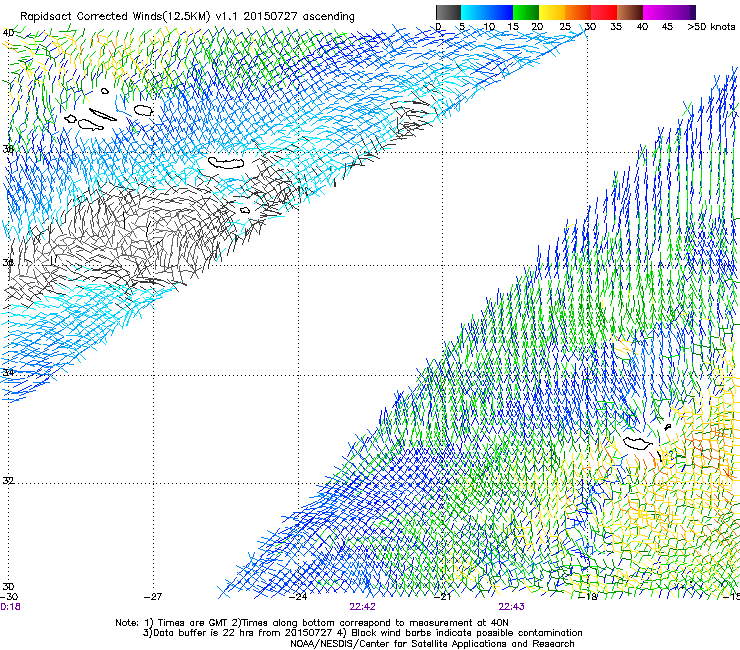Click the '35' legend scale label
This screenshot has width=740, height=650.
616,27
